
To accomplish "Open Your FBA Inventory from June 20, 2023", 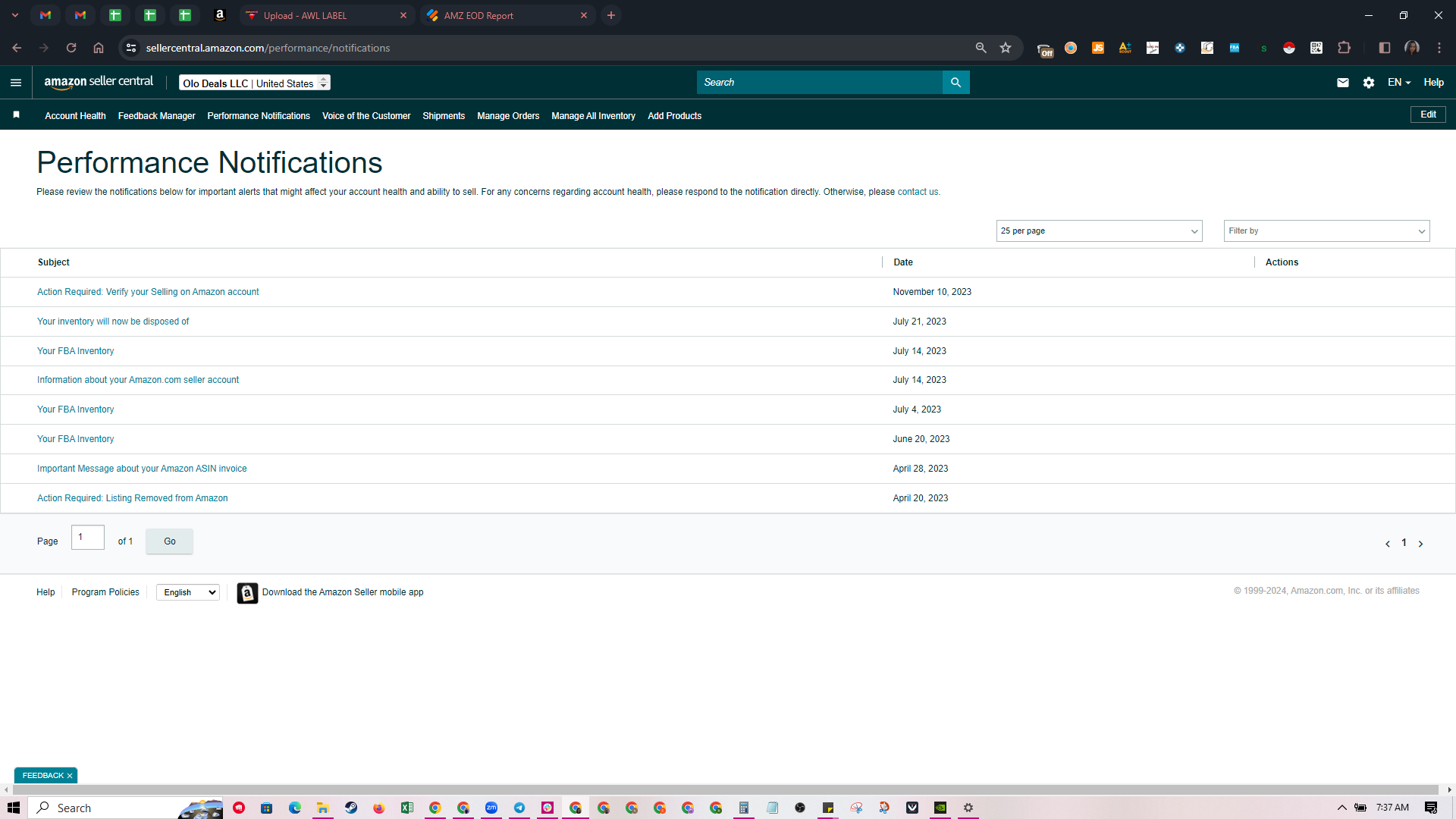I will 75,439.
